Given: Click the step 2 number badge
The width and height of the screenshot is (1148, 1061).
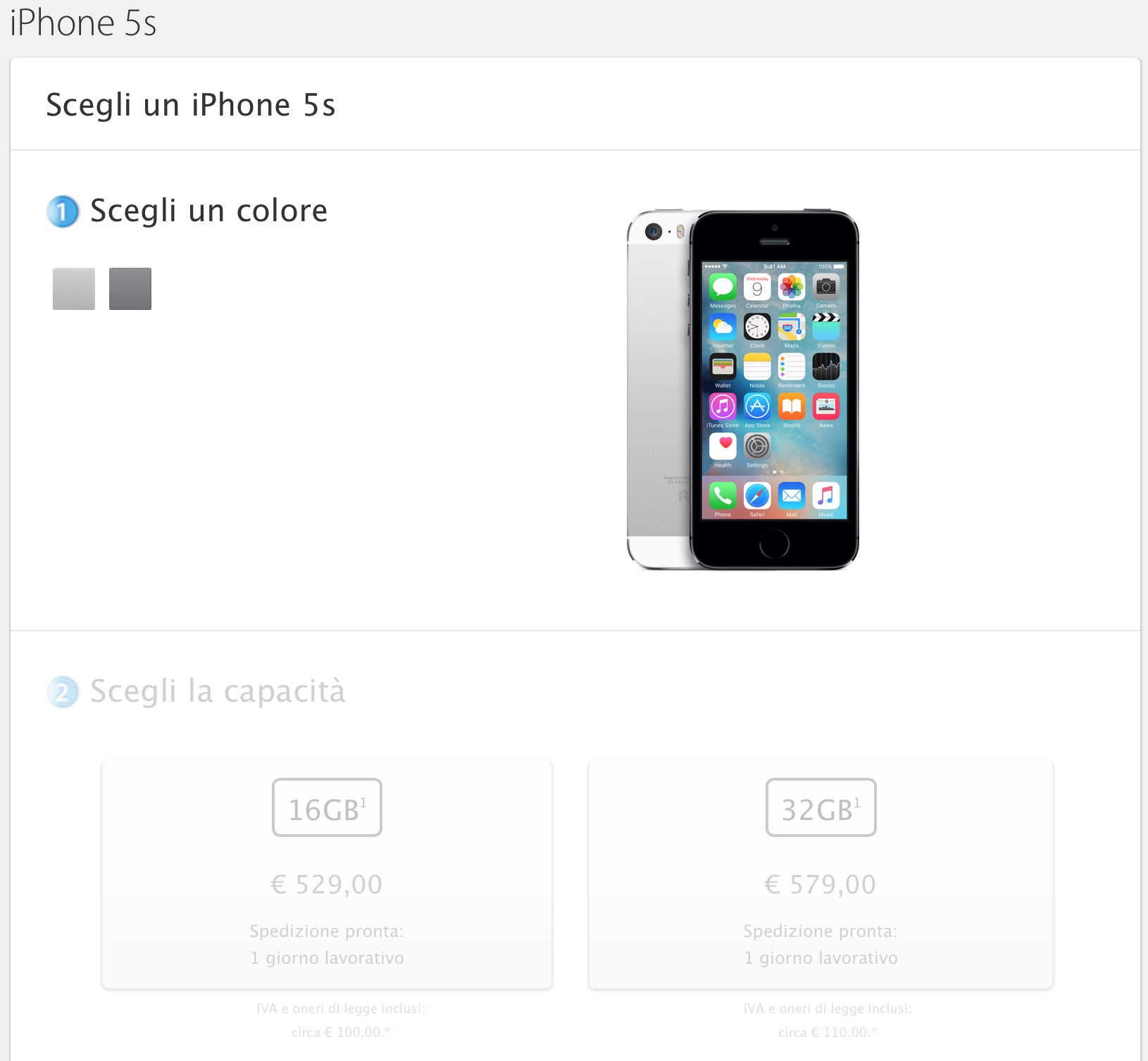Looking at the screenshot, I should click(x=63, y=692).
